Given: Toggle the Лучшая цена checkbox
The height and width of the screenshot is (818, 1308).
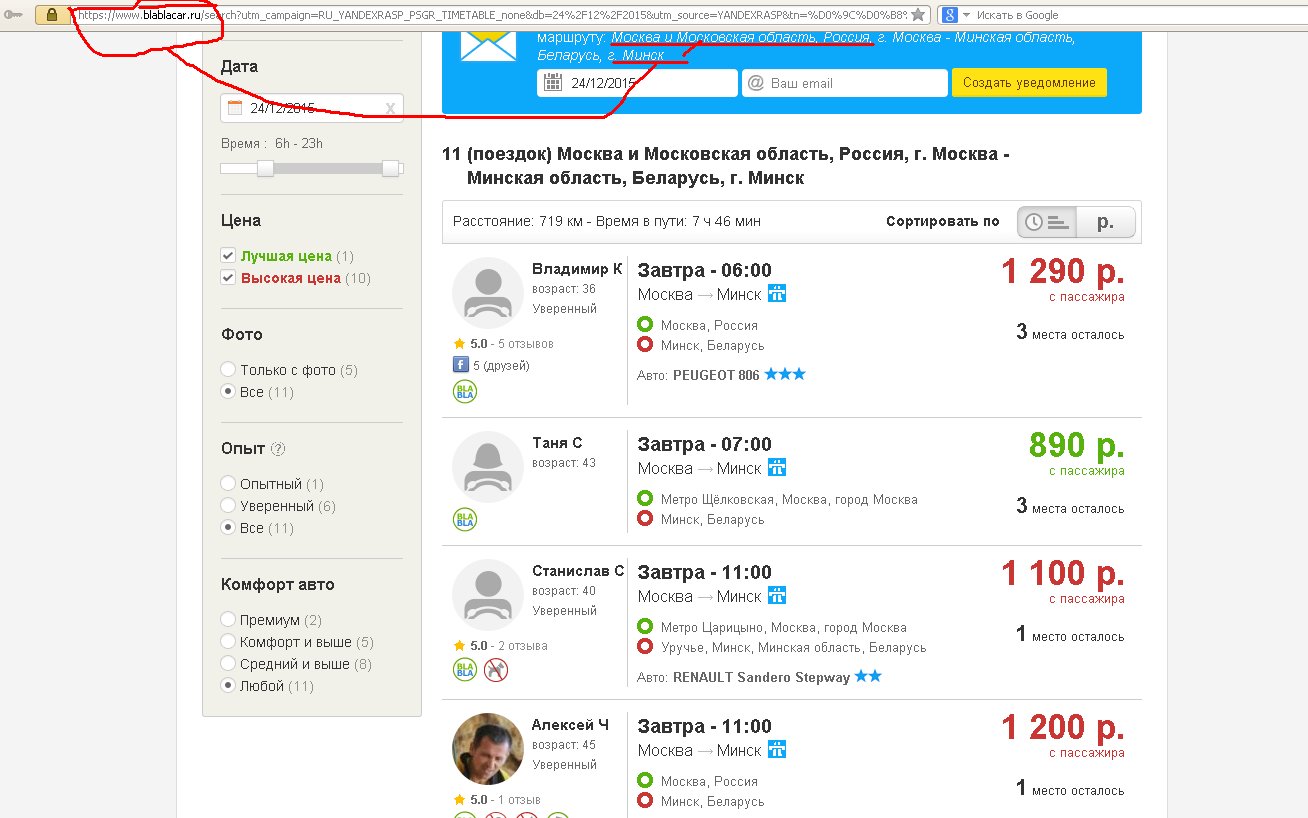Looking at the screenshot, I should pyautogui.click(x=228, y=256).
